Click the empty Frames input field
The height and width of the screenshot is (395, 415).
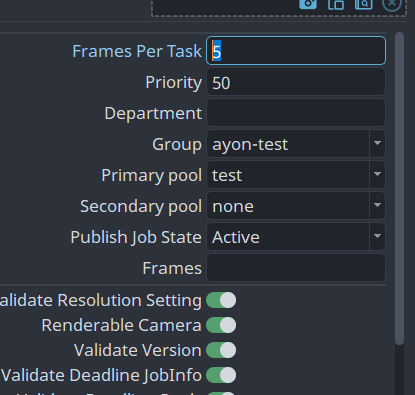tap(296, 268)
